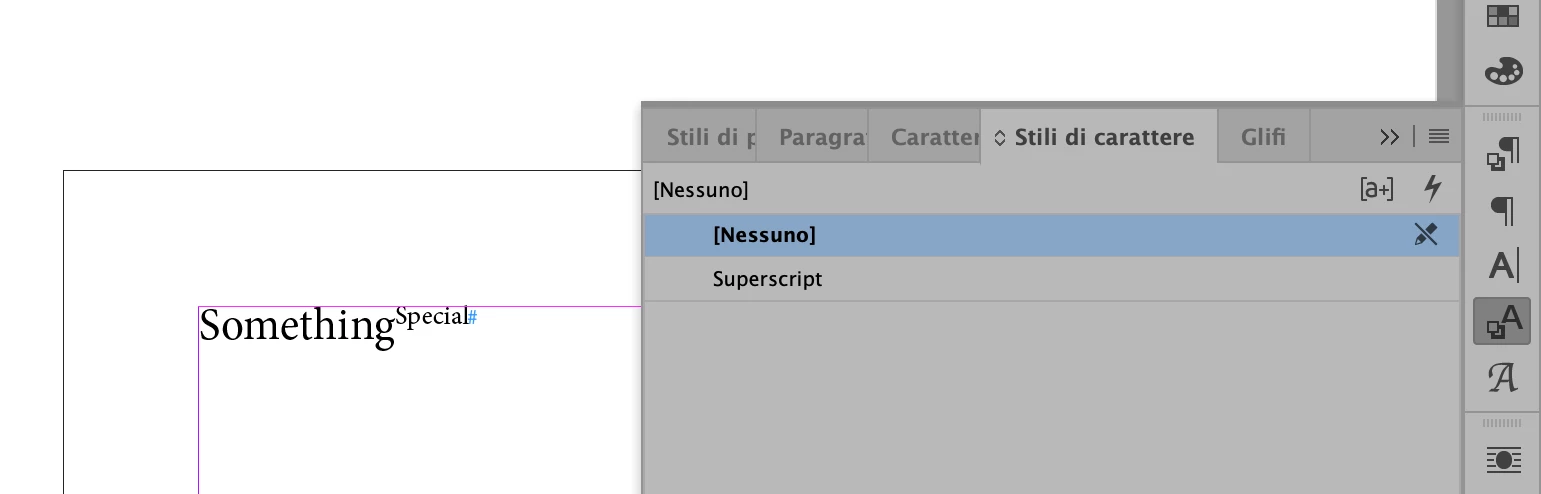Open the Glyphs panel dock icon
The width and height of the screenshot is (1541, 494).
1502,377
